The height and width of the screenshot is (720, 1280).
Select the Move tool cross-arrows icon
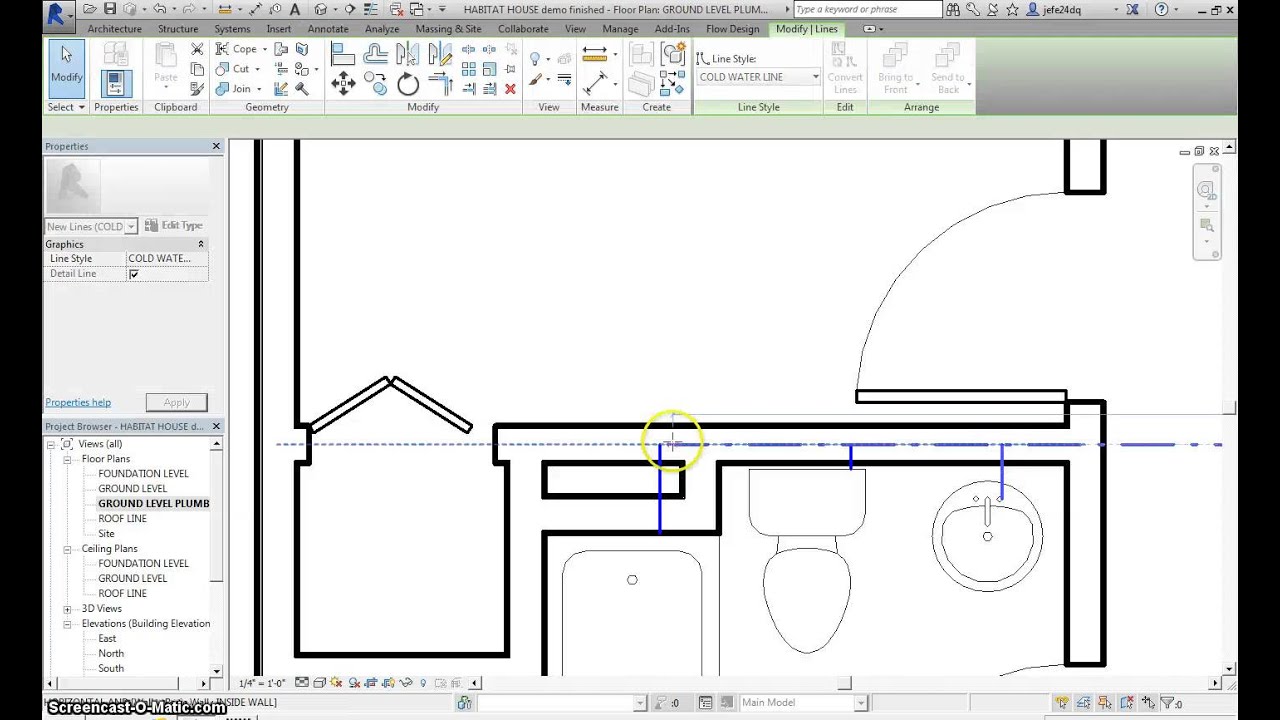[x=343, y=84]
